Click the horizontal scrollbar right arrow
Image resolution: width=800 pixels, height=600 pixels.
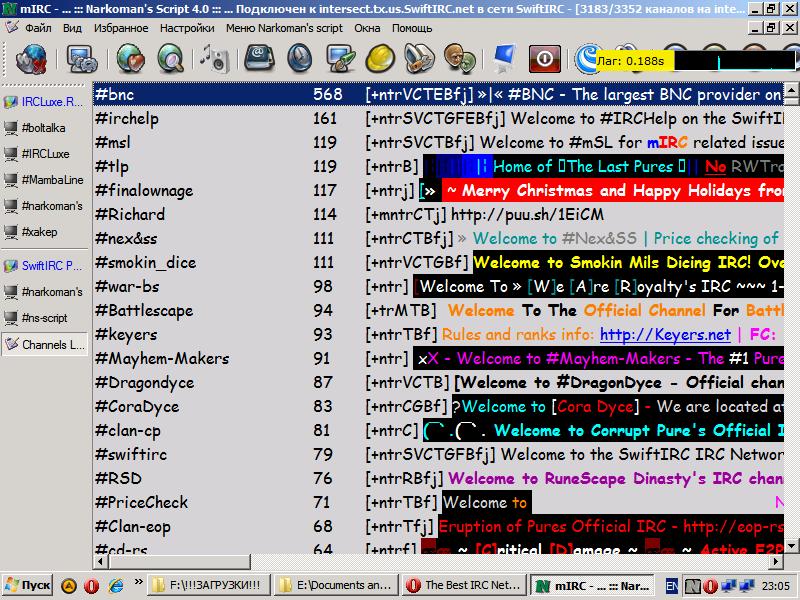(776, 562)
